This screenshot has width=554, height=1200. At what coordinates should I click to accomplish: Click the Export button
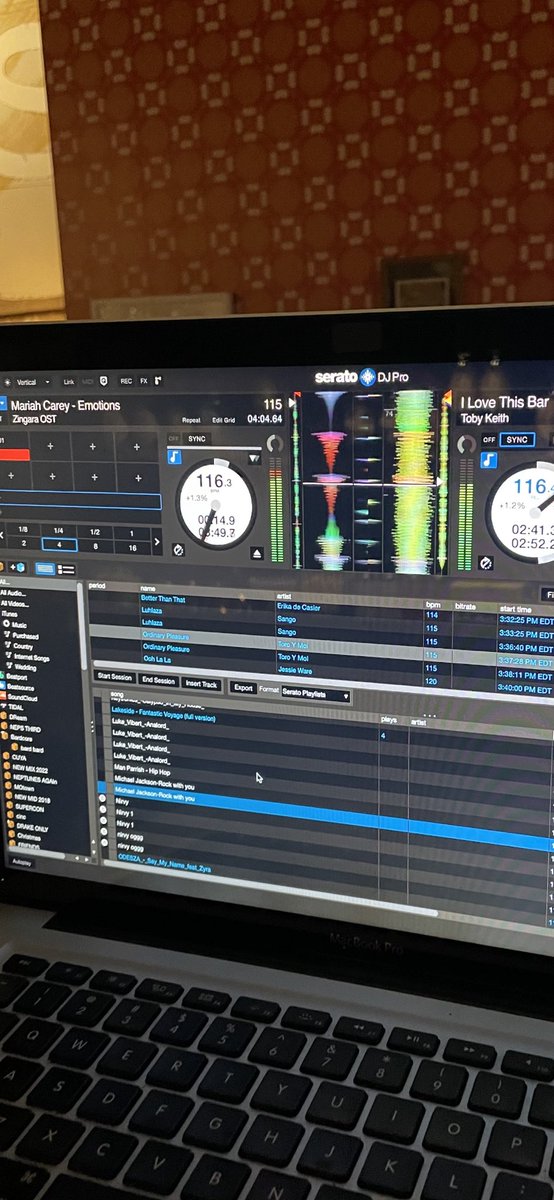pyautogui.click(x=243, y=687)
